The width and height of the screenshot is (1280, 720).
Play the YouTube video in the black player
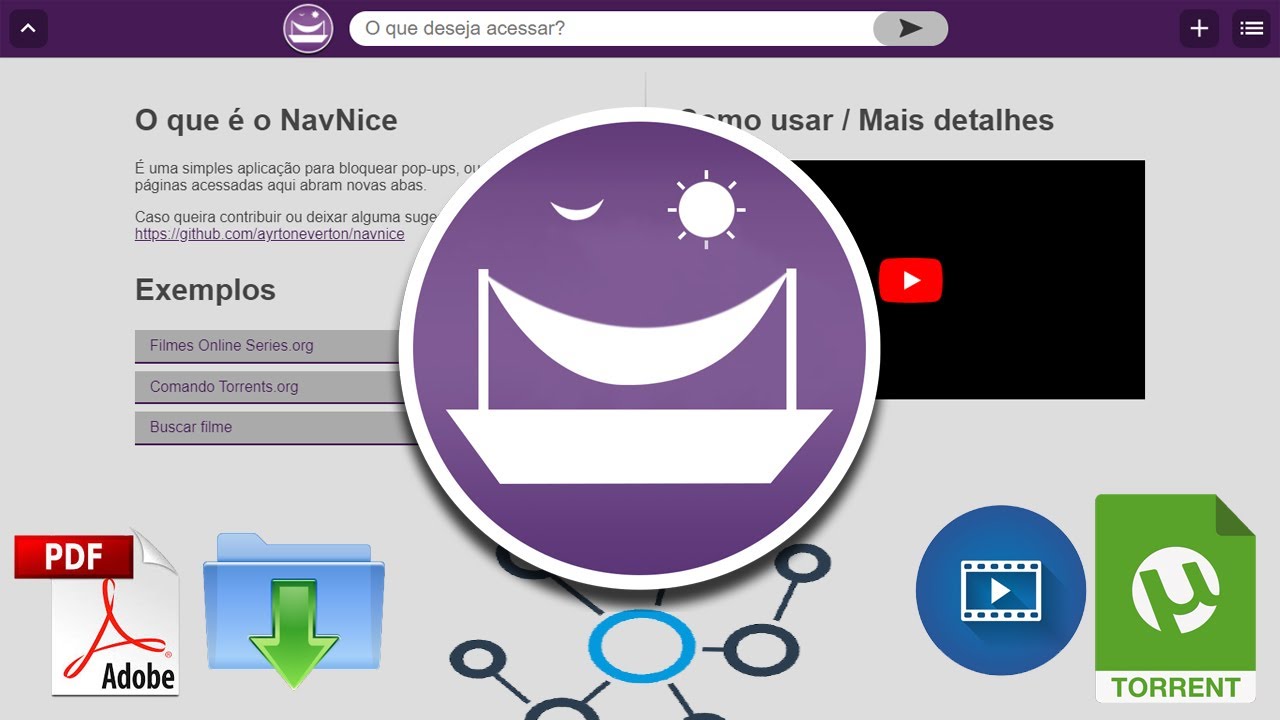click(x=911, y=280)
